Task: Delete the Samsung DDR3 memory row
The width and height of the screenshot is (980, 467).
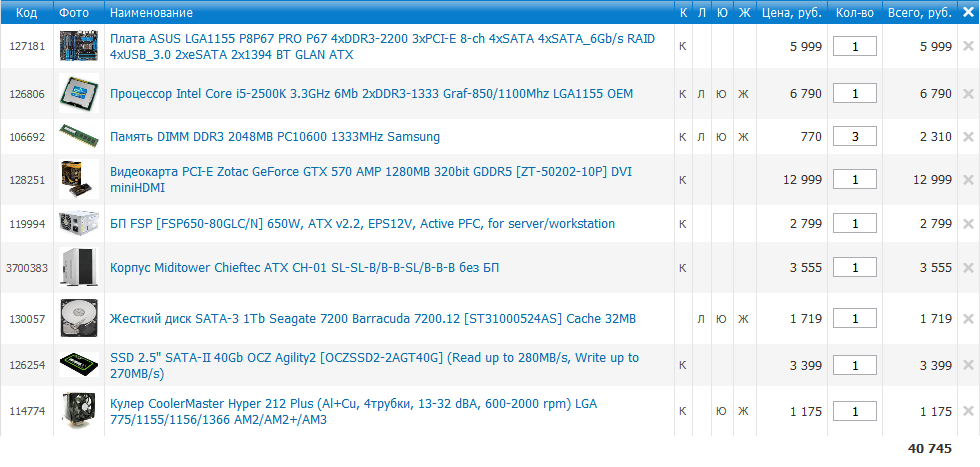Action: point(968,136)
